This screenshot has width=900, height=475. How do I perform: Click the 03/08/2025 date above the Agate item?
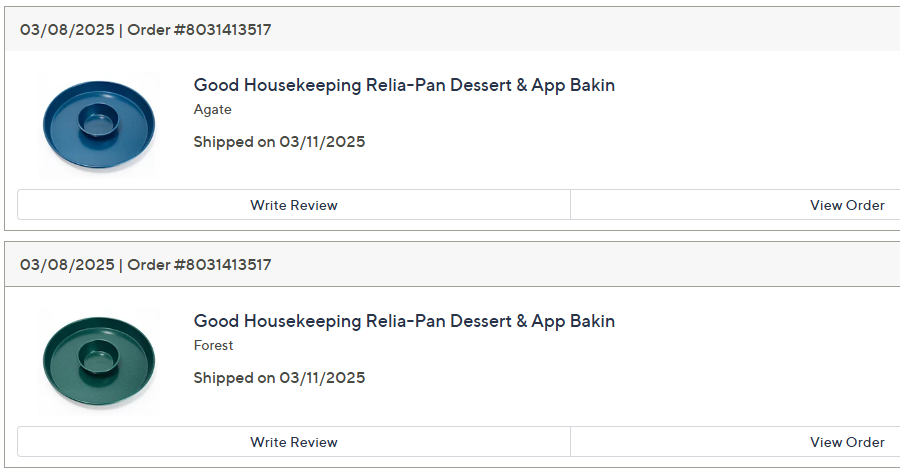67,30
